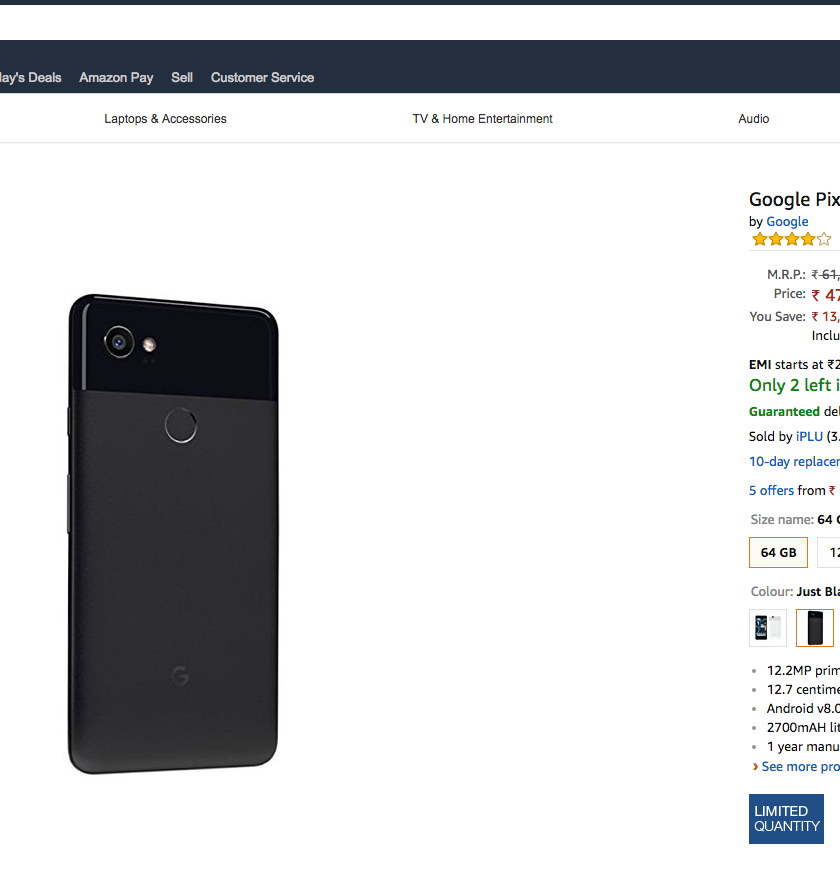Image resolution: width=840 pixels, height=887 pixels.
Task: Open the Audio category
Action: point(753,119)
